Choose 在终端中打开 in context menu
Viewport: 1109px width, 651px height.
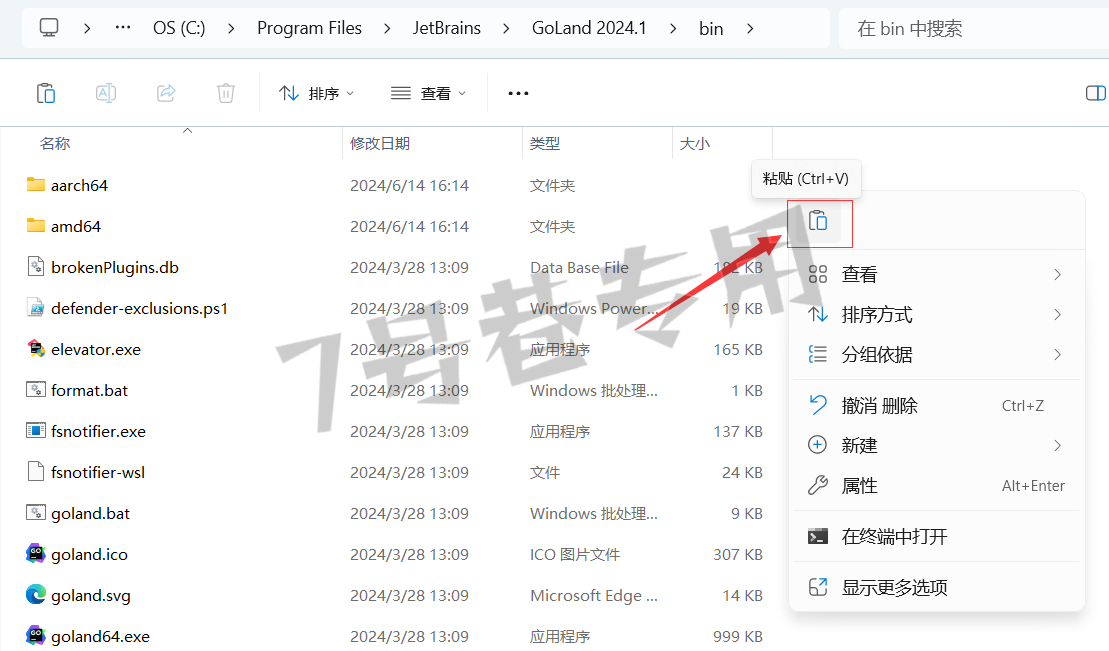(936, 536)
